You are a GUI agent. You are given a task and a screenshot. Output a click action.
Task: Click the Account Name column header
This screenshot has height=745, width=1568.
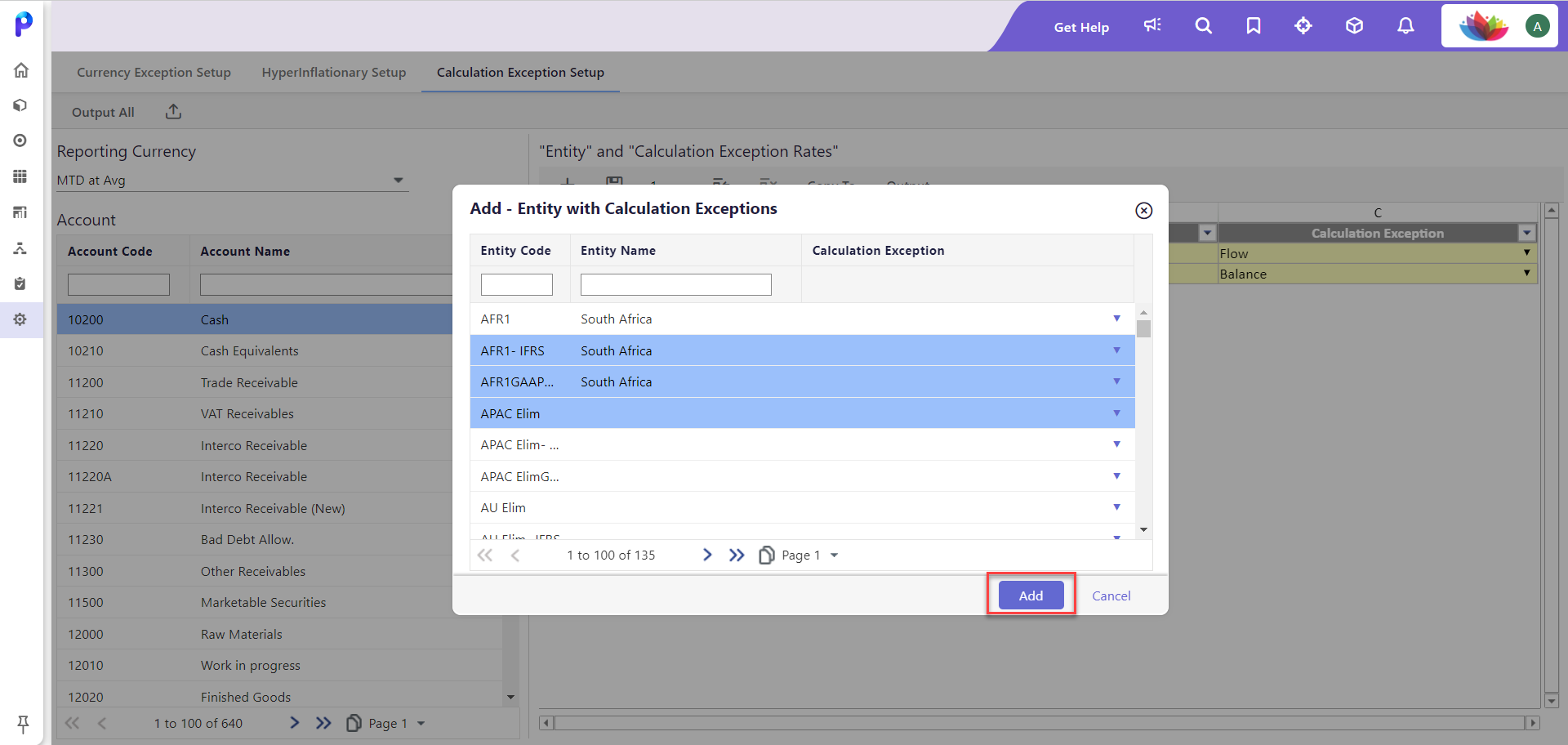click(245, 252)
